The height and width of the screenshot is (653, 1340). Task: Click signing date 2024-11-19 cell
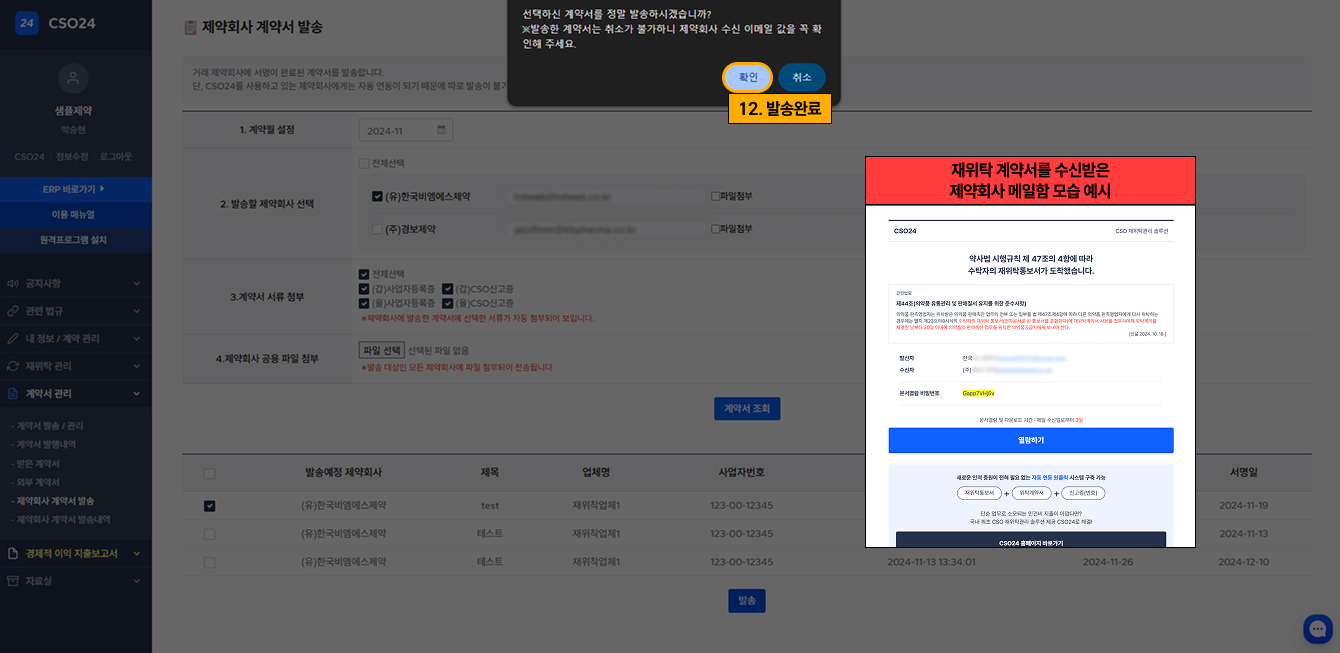tap(1244, 505)
